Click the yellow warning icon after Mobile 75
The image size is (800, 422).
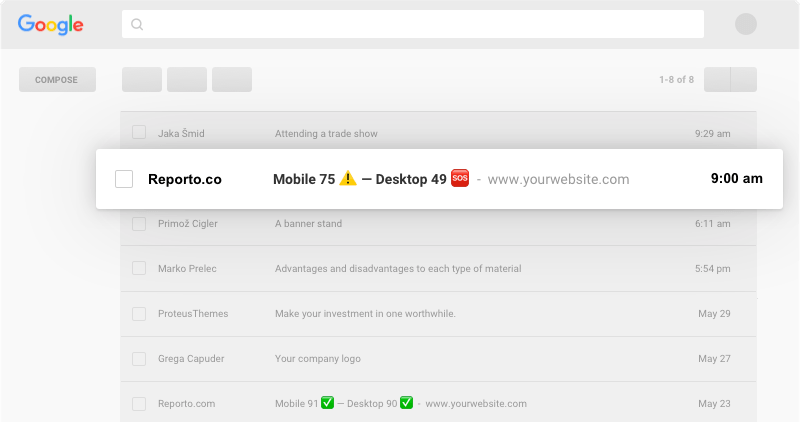pos(348,178)
